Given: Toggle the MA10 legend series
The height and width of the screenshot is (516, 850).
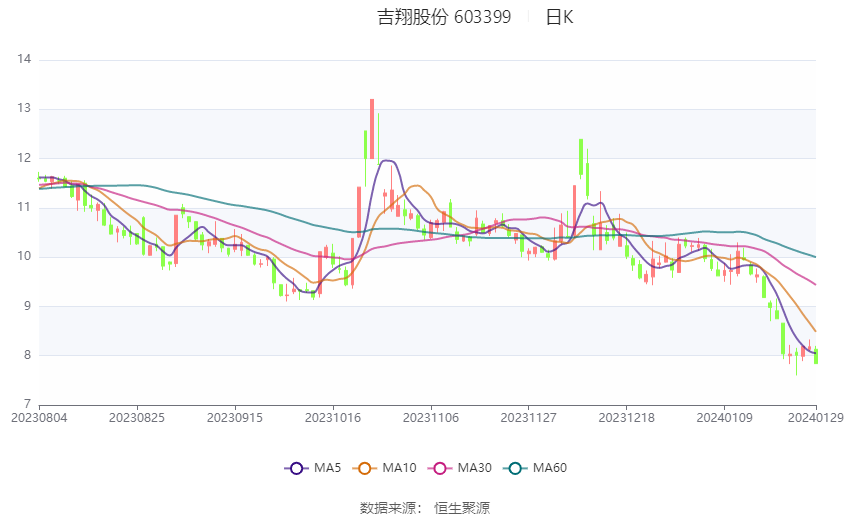Looking at the screenshot, I should coord(384,468).
